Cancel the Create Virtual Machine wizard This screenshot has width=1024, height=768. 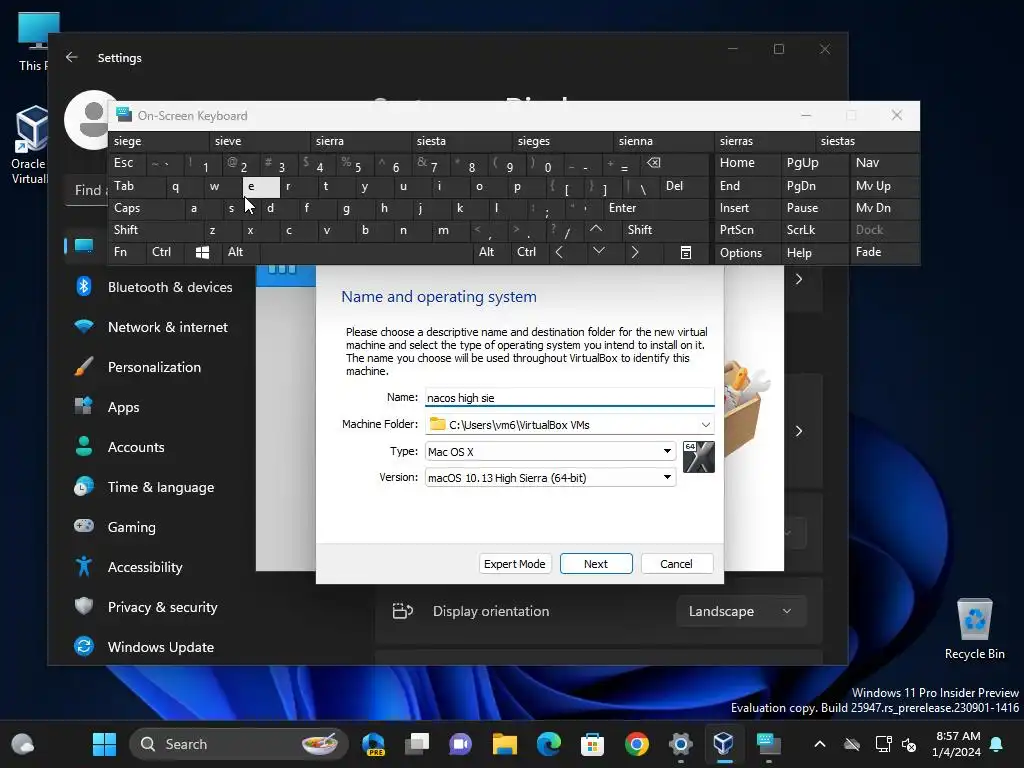677,564
